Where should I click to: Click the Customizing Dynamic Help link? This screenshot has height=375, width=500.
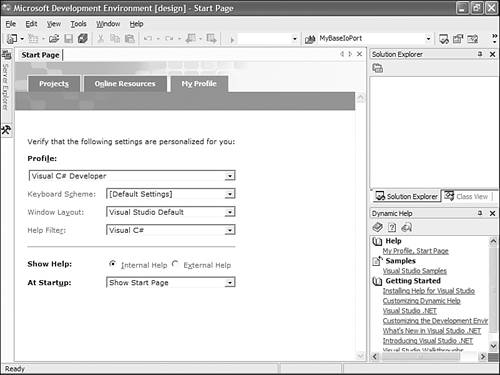[421, 301]
